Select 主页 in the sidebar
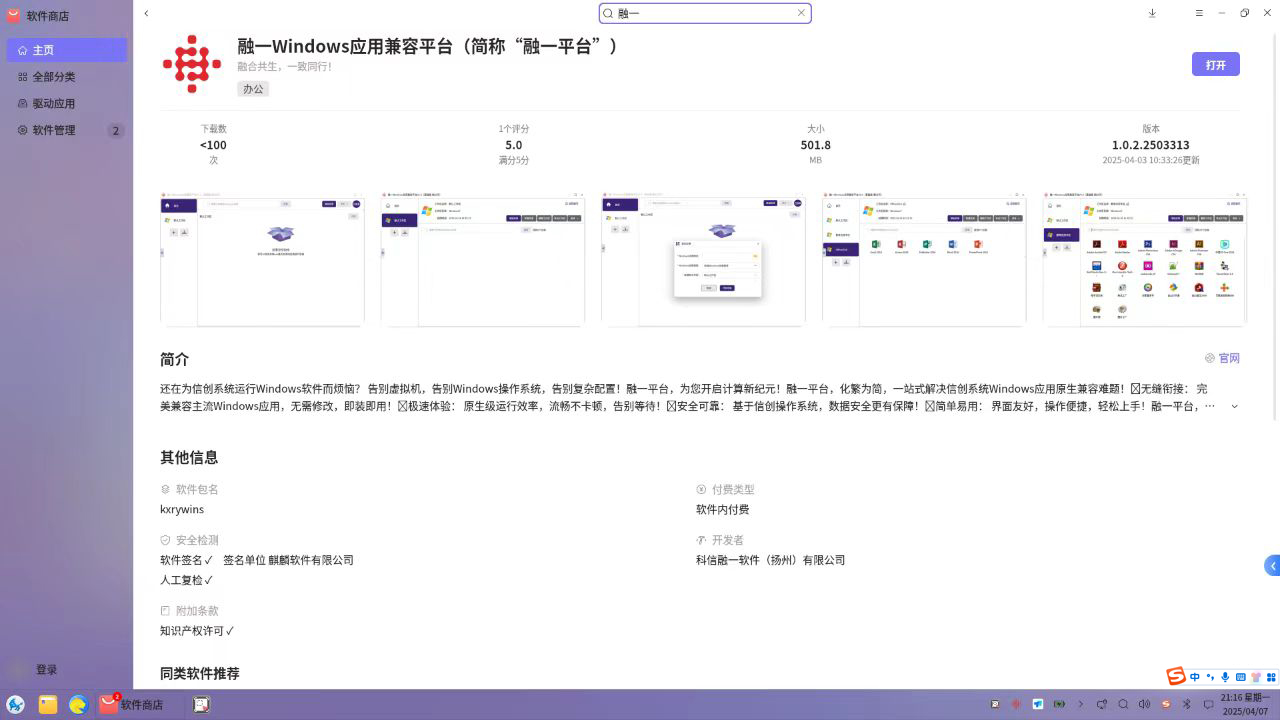The height and width of the screenshot is (720, 1280). click(67, 50)
